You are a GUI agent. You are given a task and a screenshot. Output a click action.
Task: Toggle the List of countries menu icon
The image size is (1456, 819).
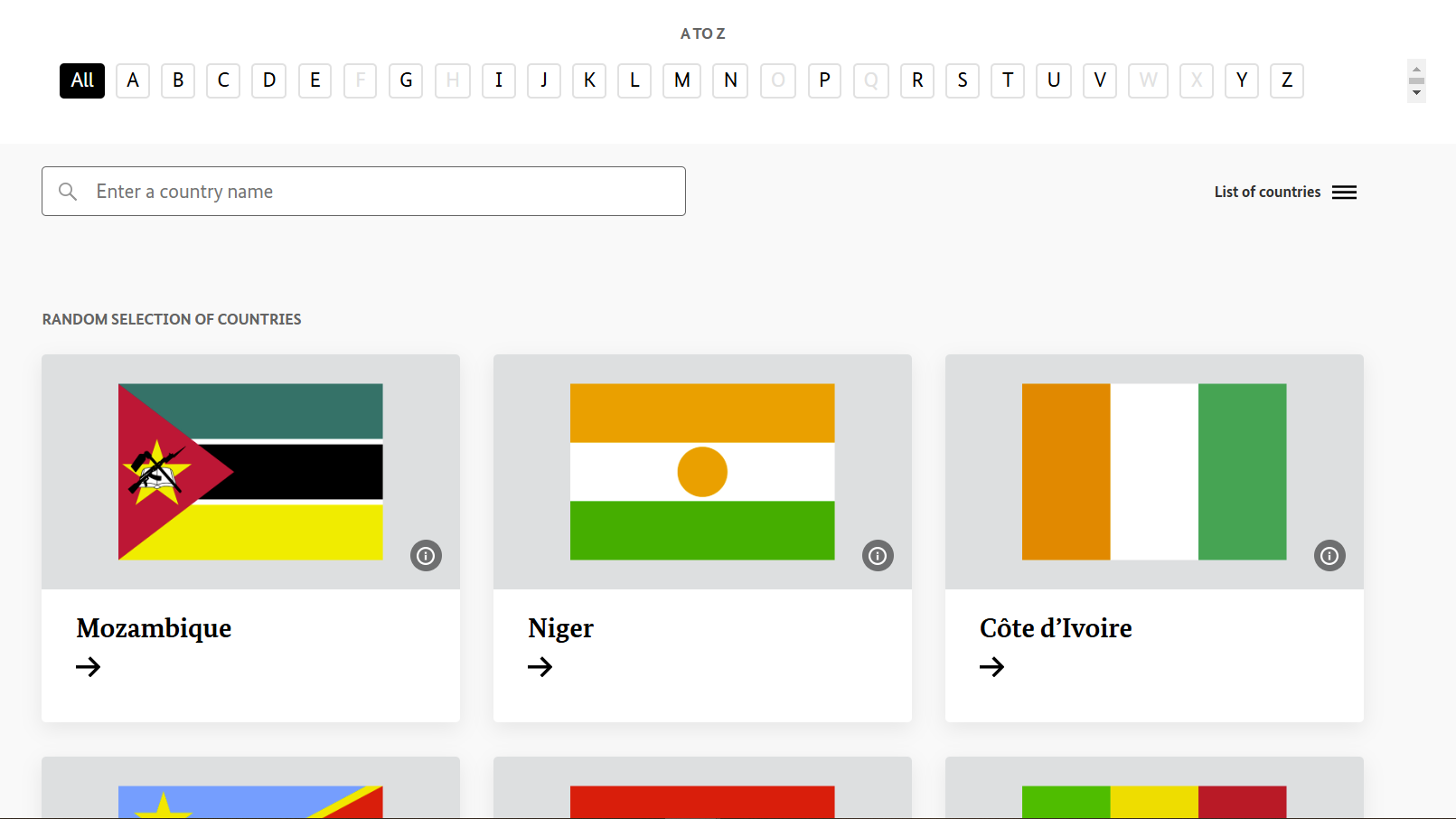(1344, 192)
